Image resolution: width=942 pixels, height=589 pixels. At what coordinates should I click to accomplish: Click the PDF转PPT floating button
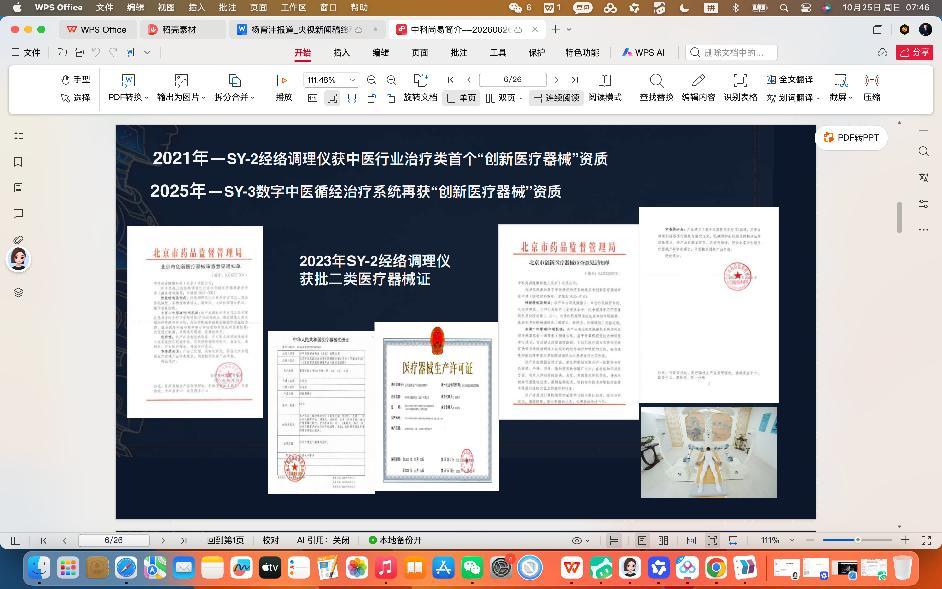[x=851, y=138]
